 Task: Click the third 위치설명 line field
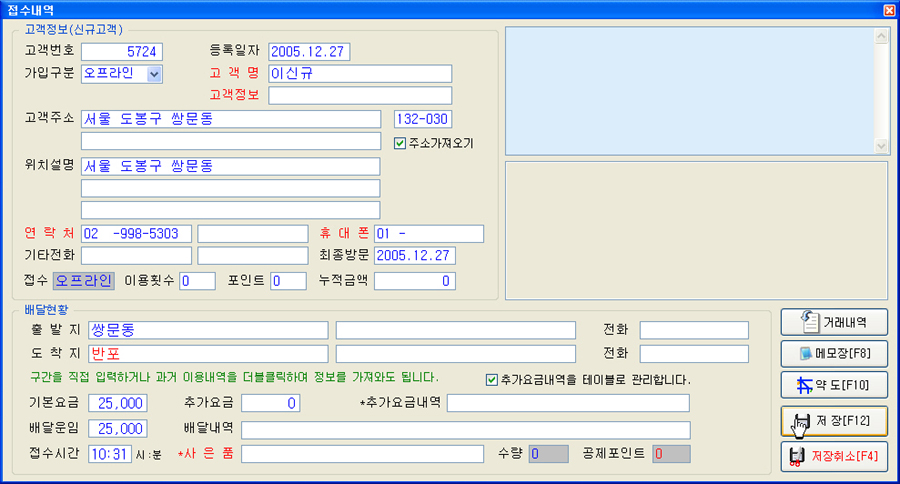click(x=230, y=210)
